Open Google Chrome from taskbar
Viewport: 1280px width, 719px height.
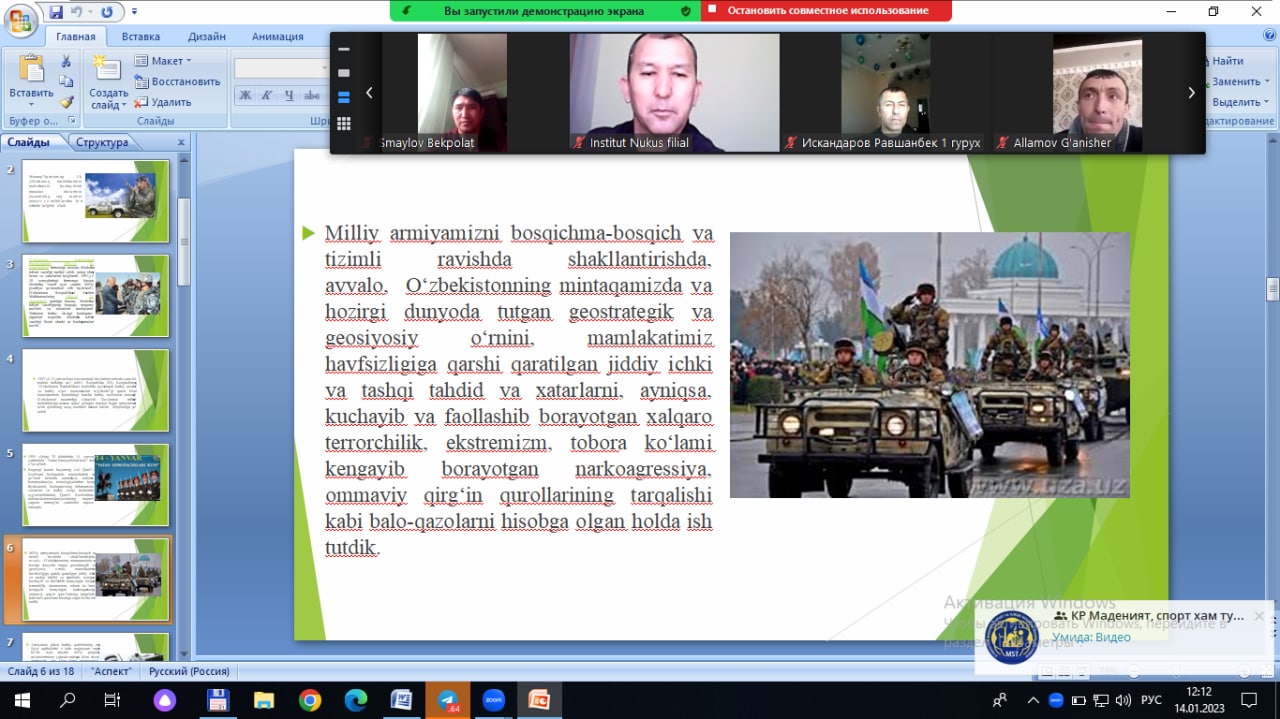click(x=310, y=700)
